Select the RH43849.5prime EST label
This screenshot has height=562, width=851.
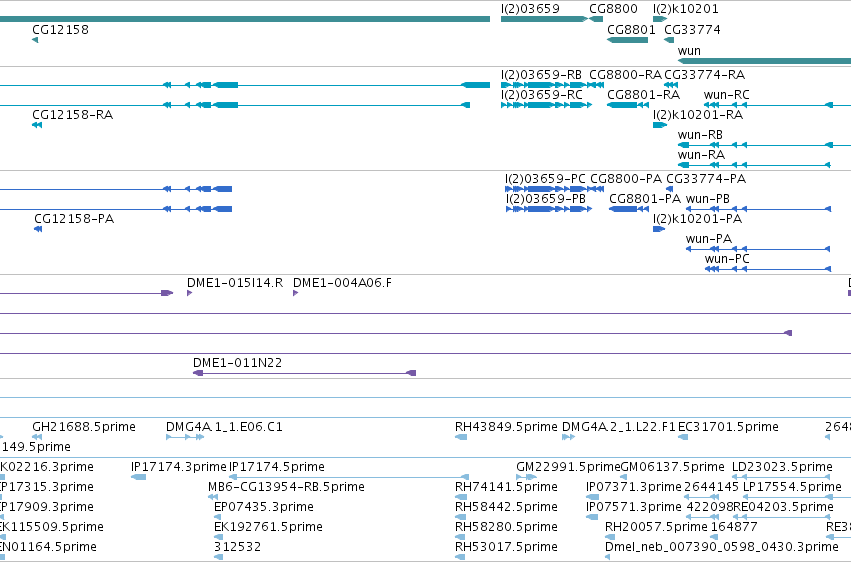click(x=506, y=427)
